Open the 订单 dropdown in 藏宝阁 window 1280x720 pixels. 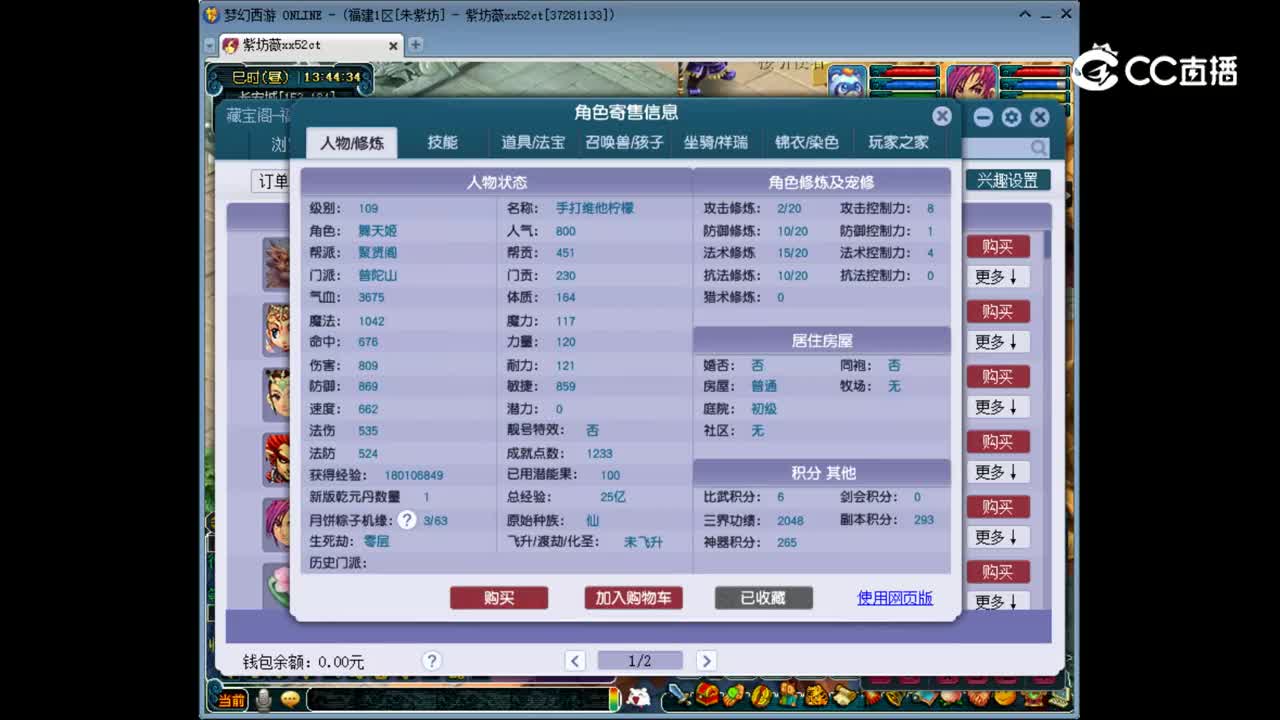[271, 181]
